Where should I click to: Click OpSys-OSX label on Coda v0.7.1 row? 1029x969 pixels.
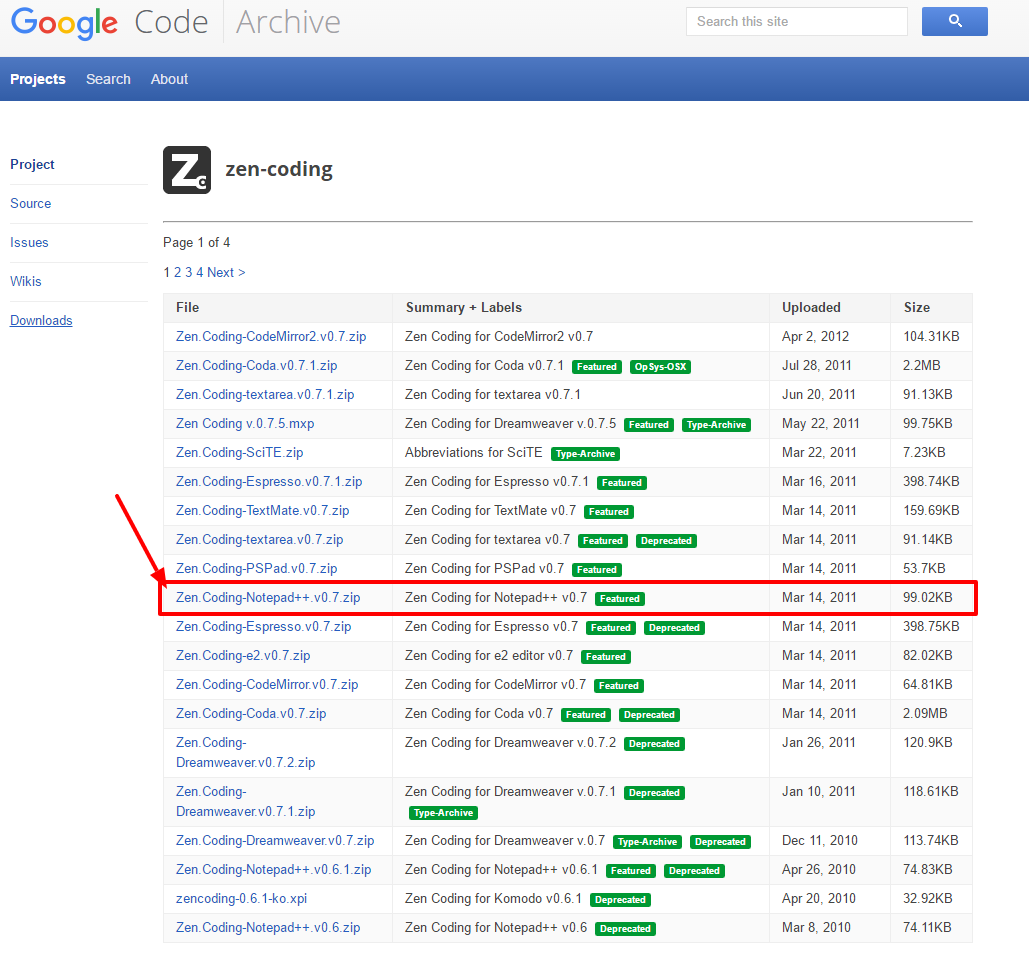(x=660, y=367)
